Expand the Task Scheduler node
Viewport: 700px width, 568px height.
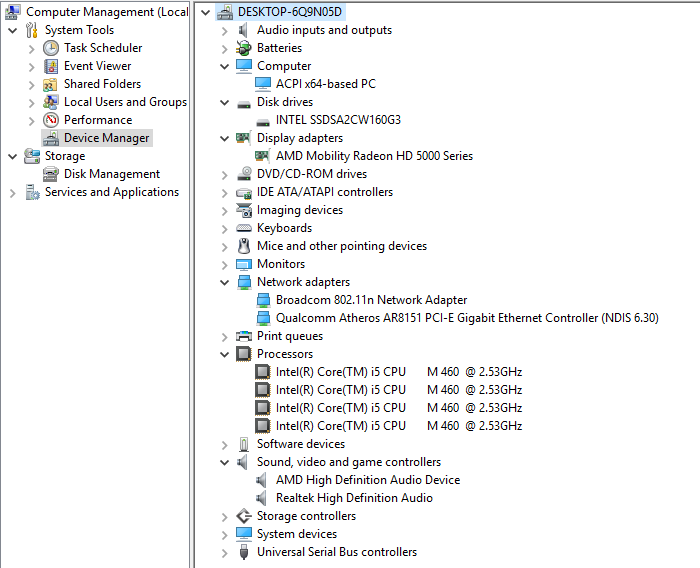click(x=31, y=49)
